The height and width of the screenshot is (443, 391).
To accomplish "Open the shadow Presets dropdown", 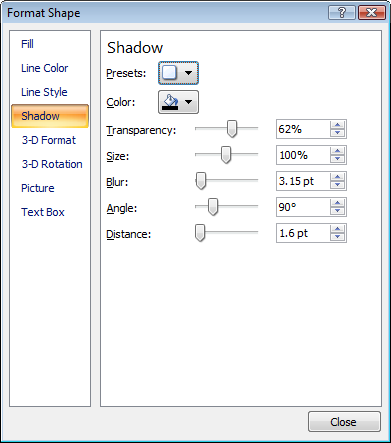I will point(178,73).
